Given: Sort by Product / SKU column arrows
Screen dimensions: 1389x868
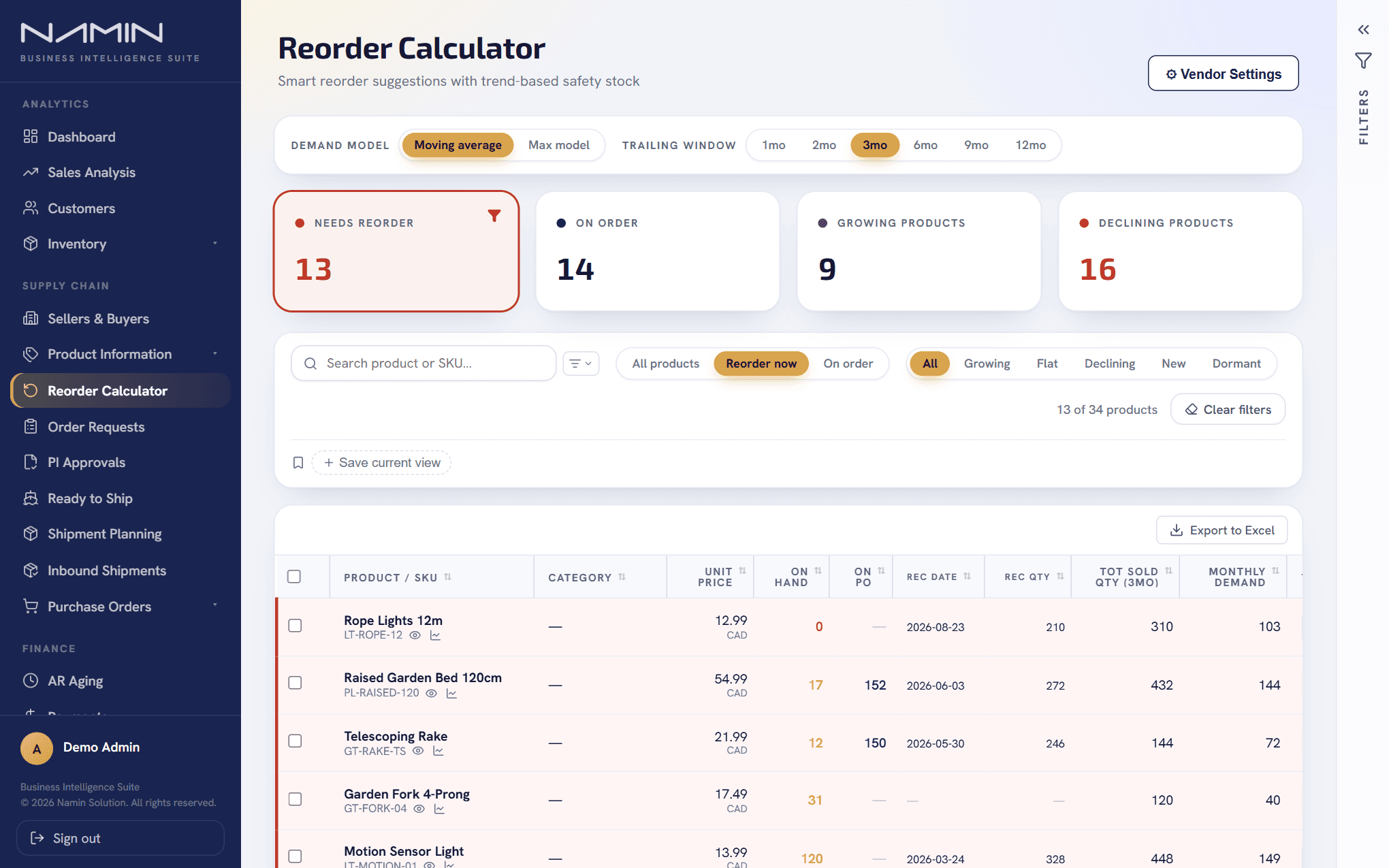Looking at the screenshot, I should [x=447, y=577].
